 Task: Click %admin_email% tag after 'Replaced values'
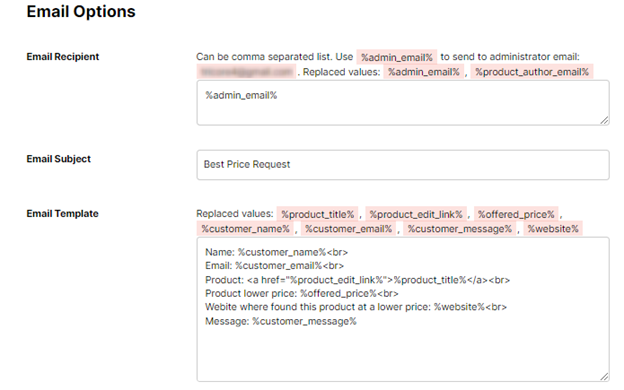(424, 72)
